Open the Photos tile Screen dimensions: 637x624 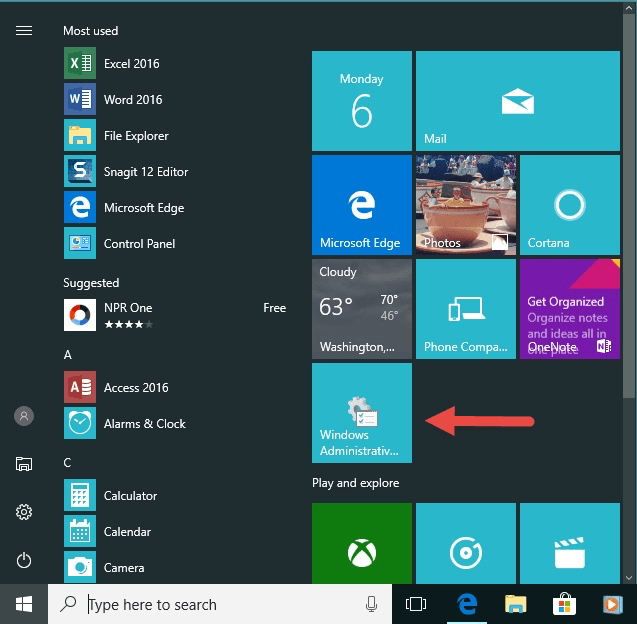click(x=466, y=205)
